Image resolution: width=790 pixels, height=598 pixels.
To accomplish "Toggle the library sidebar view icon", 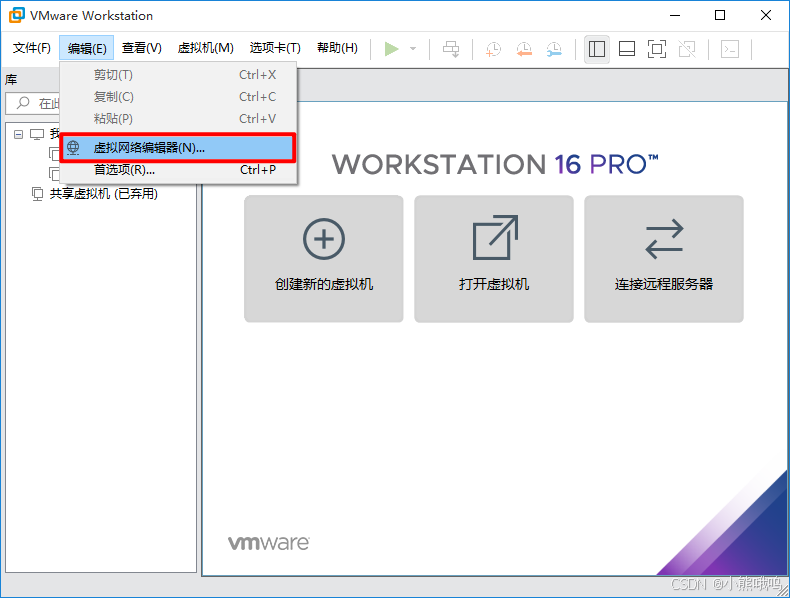I will tap(597, 49).
